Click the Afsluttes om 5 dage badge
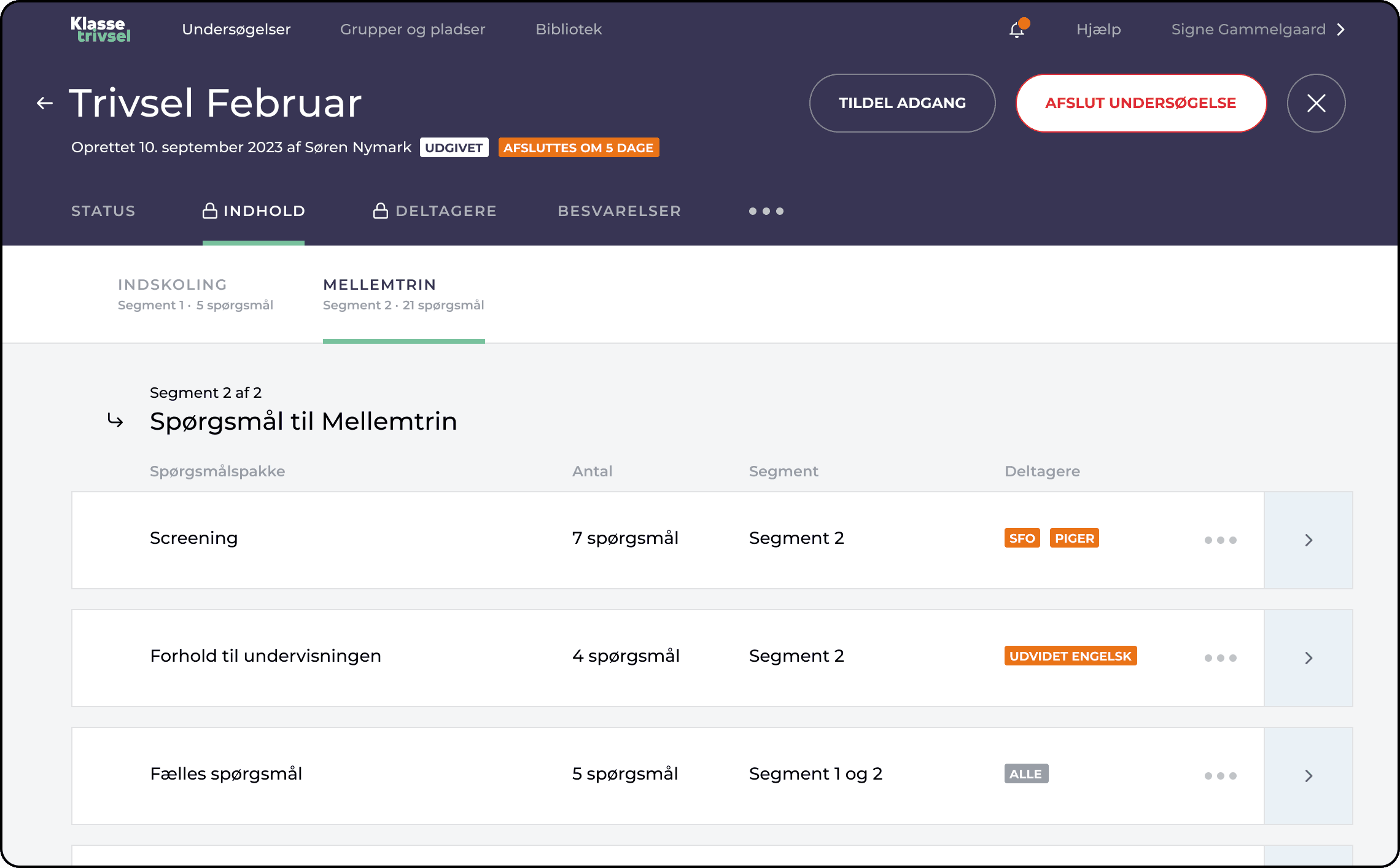 coord(578,147)
